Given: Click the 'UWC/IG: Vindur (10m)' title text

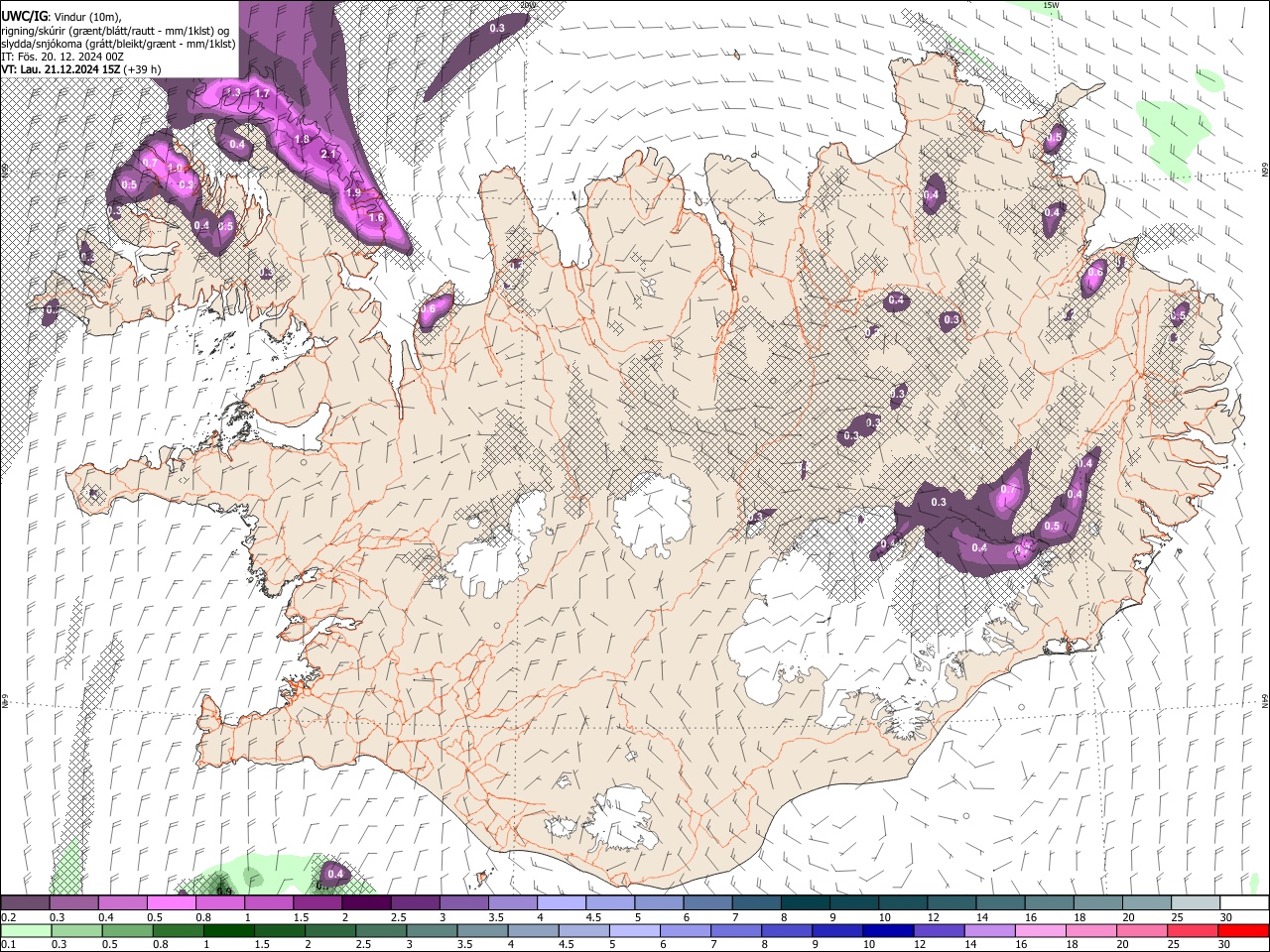Looking at the screenshot, I should pyautogui.click(x=63, y=16).
